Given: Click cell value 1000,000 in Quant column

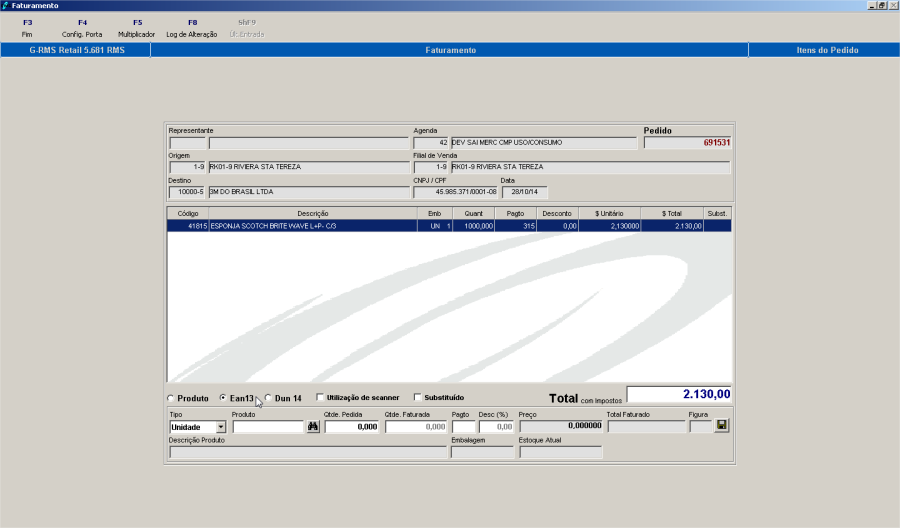Looking at the screenshot, I should click(x=474, y=226).
